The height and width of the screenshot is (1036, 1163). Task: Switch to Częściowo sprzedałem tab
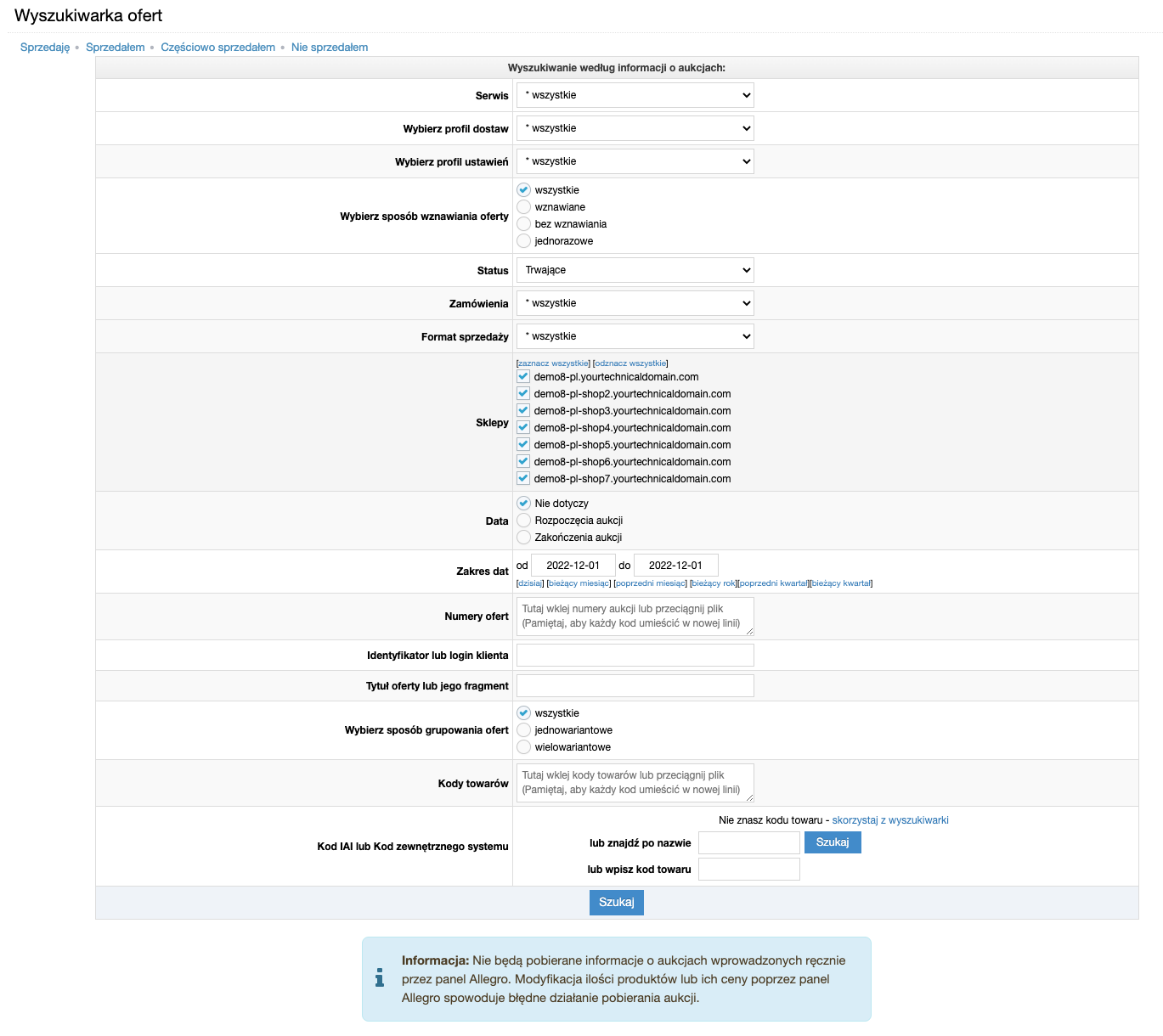(x=218, y=48)
